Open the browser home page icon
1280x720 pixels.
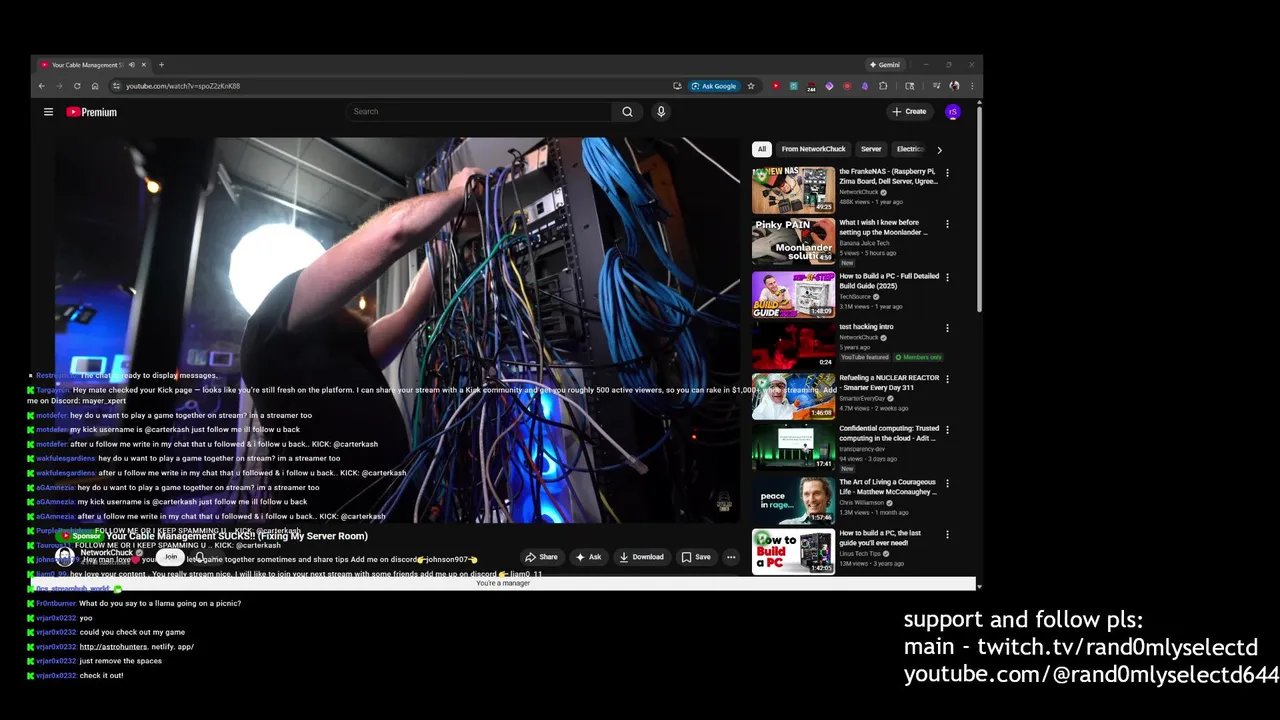(x=95, y=86)
